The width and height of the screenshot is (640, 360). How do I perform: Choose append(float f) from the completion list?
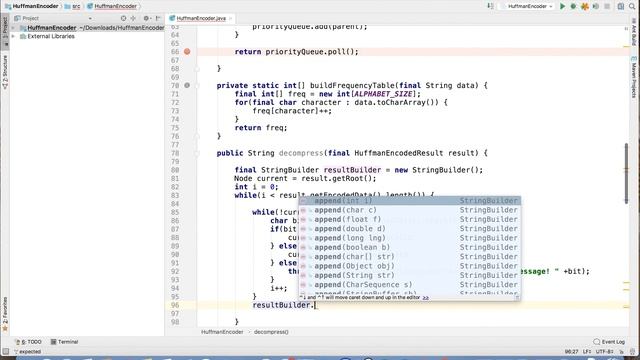pyautogui.click(x=409, y=220)
